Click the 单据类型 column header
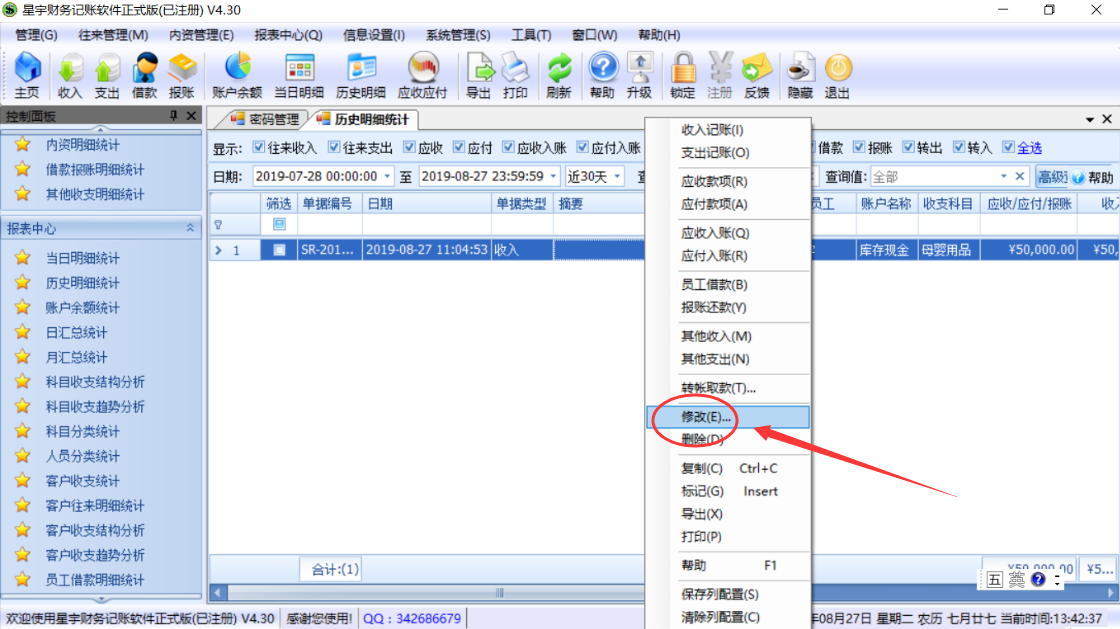This screenshot has width=1120, height=629. 521,203
